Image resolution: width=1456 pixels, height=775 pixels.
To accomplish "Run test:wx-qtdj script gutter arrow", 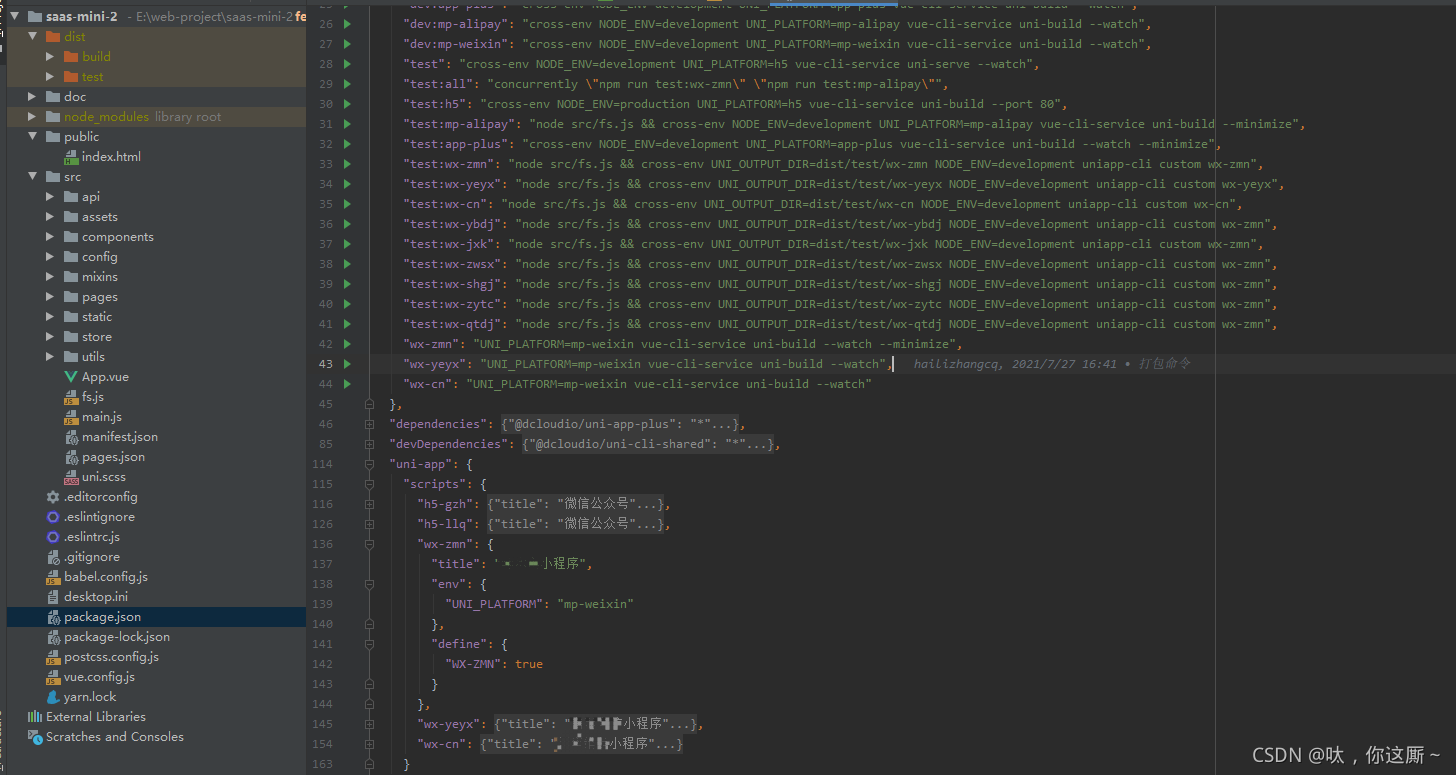I will 347,324.
